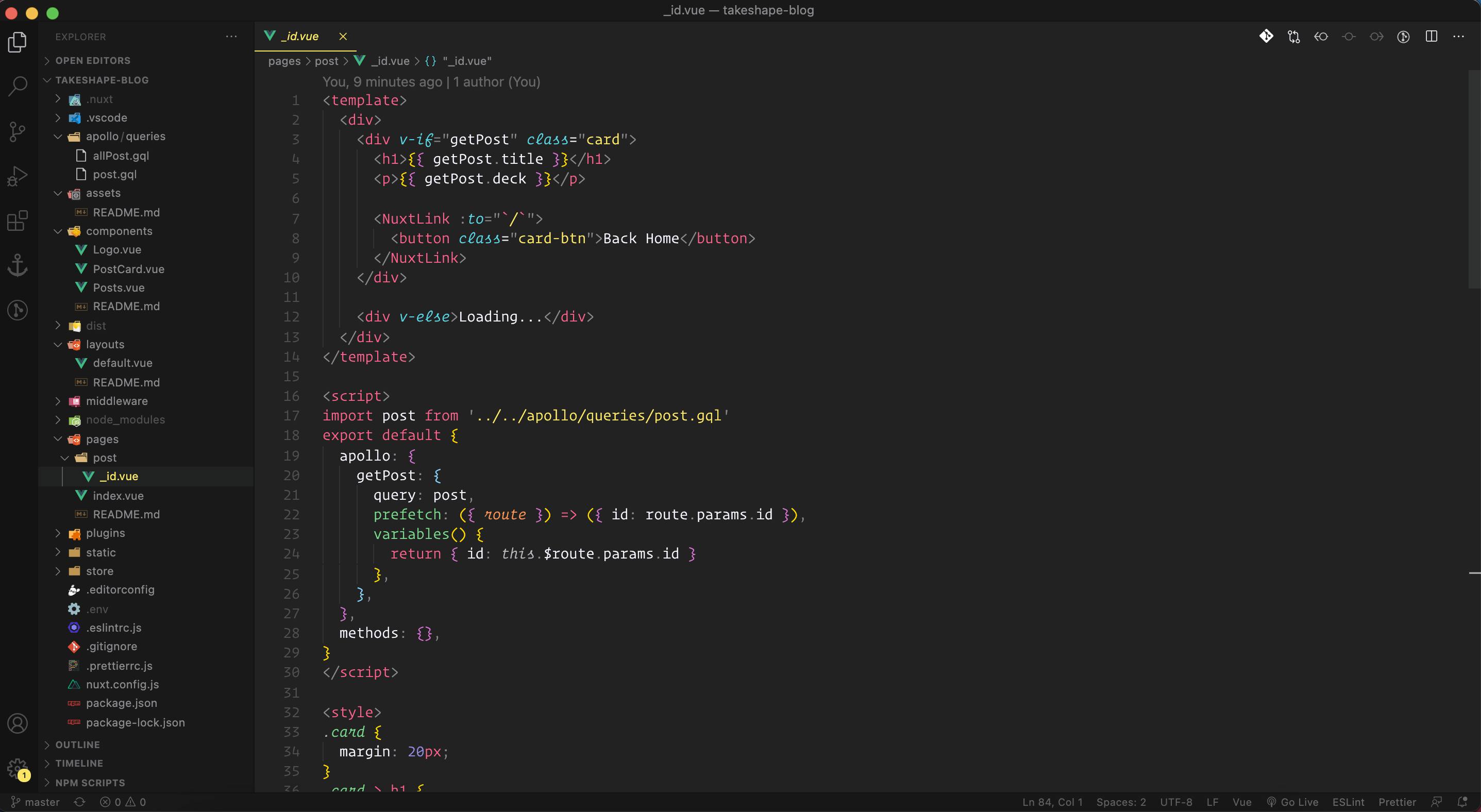The height and width of the screenshot is (812, 1481).
Task: Synchronize changes in status bar
Action: pyautogui.click(x=80, y=802)
